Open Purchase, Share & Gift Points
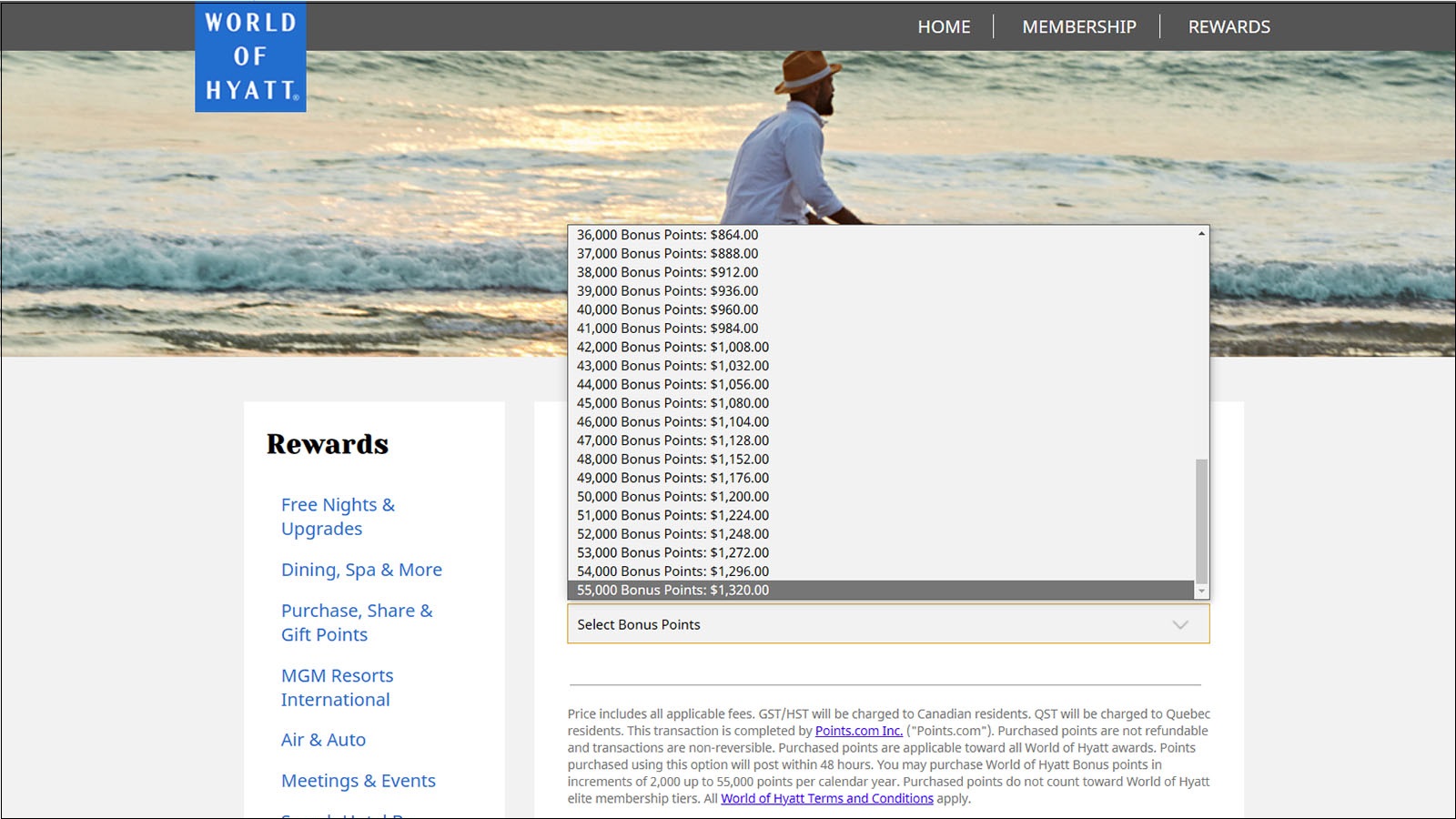Image resolution: width=1456 pixels, height=819 pixels. click(357, 622)
